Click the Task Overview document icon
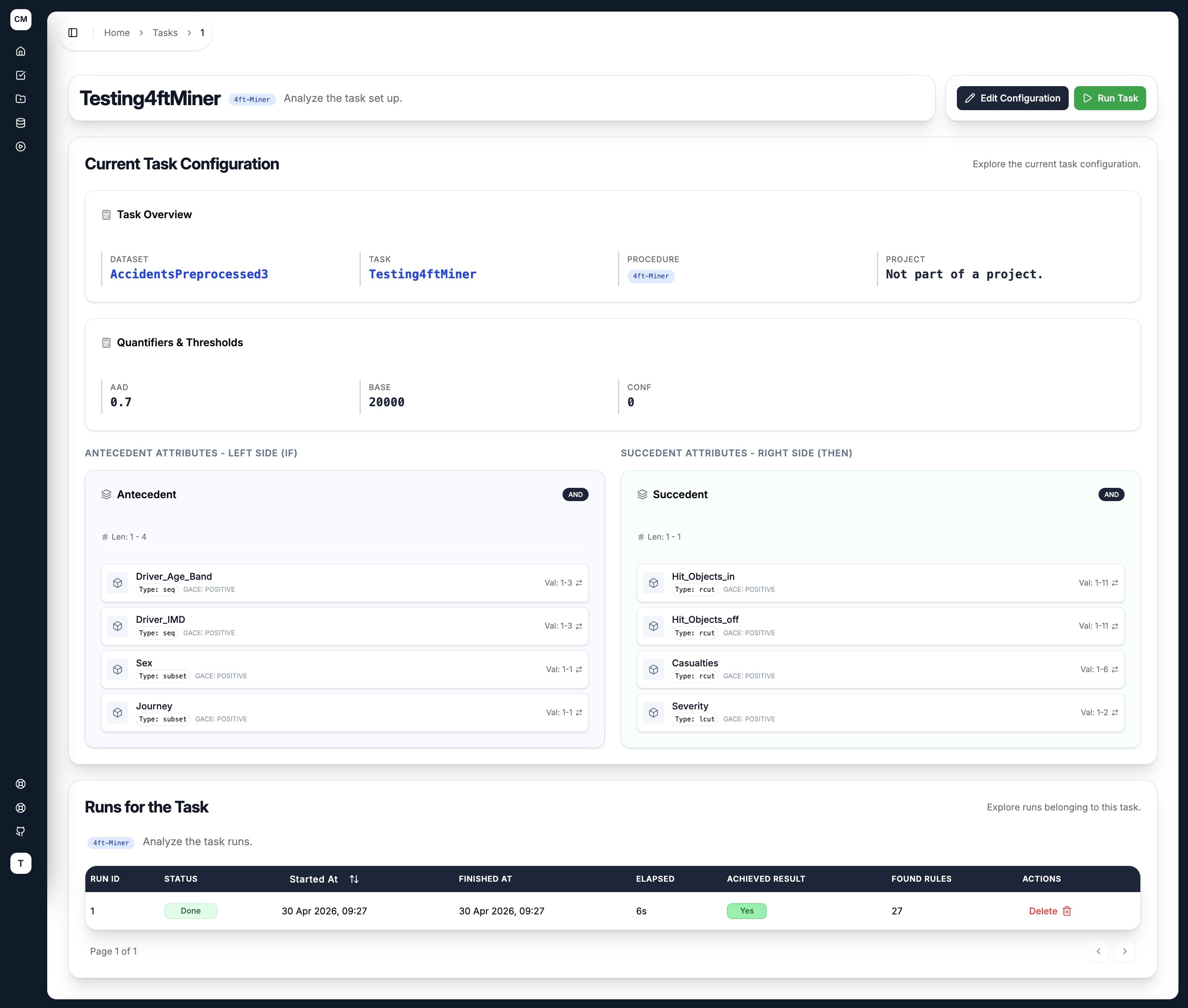Screen dimensions: 1188x1008 point(106,215)
